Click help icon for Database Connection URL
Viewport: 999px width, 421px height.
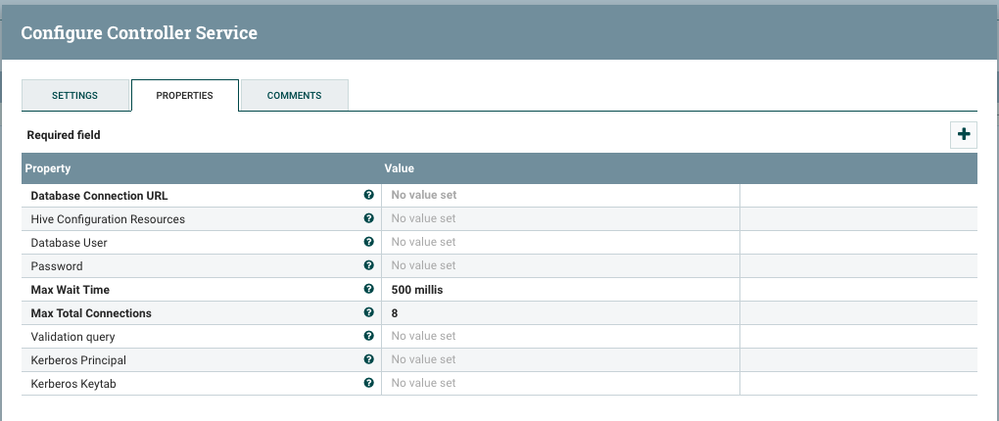tap(369, 195)
